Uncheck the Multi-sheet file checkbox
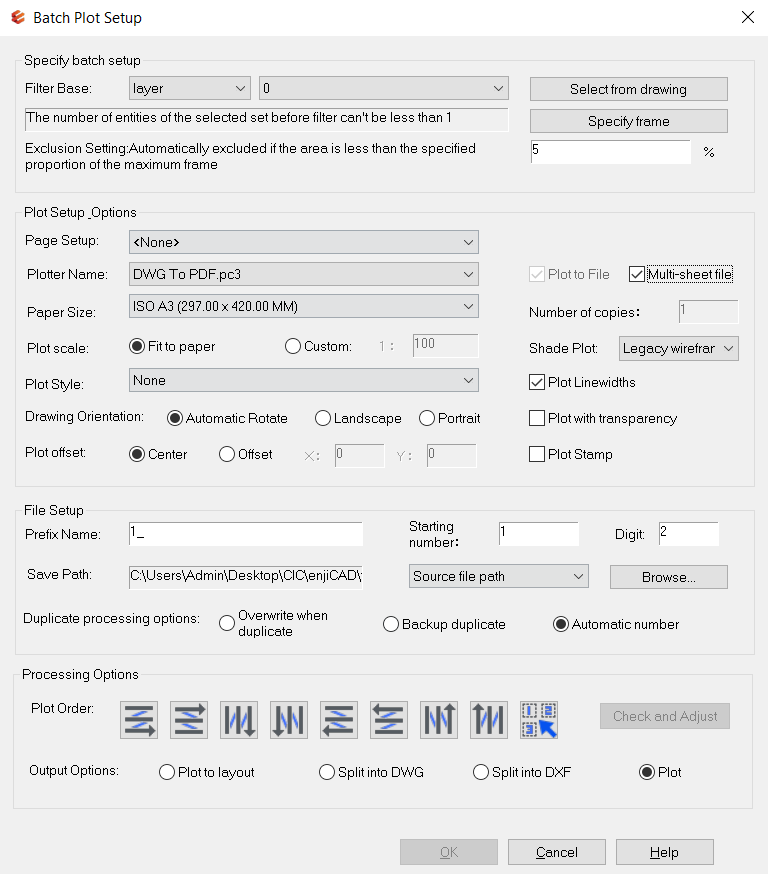 637,274
